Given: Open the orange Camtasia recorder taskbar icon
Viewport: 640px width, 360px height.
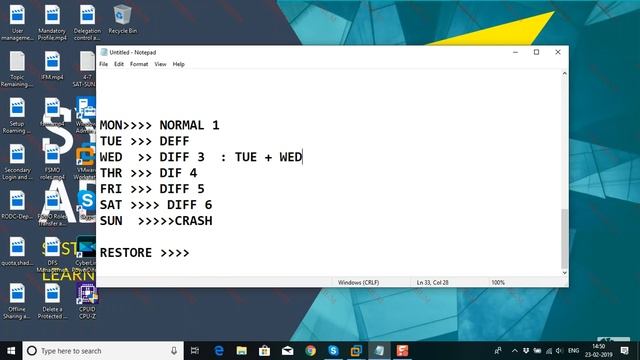Looking at the screenshot, I should click(402, 351).
